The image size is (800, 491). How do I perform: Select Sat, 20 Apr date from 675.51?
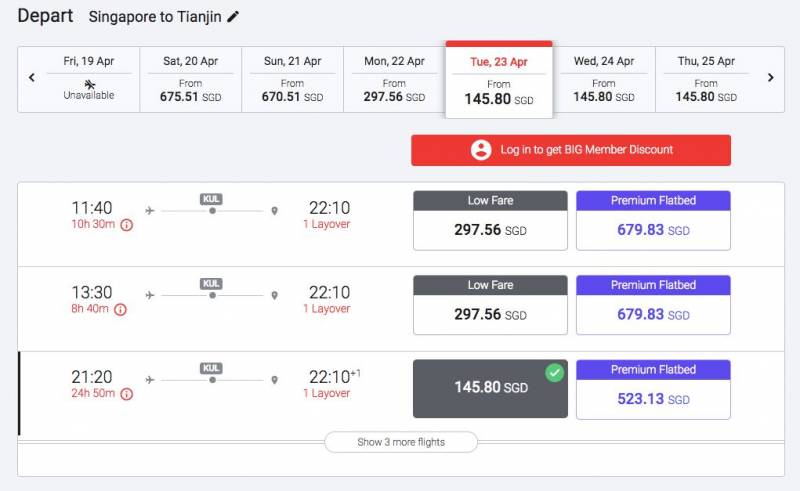[x=190, y=78]
